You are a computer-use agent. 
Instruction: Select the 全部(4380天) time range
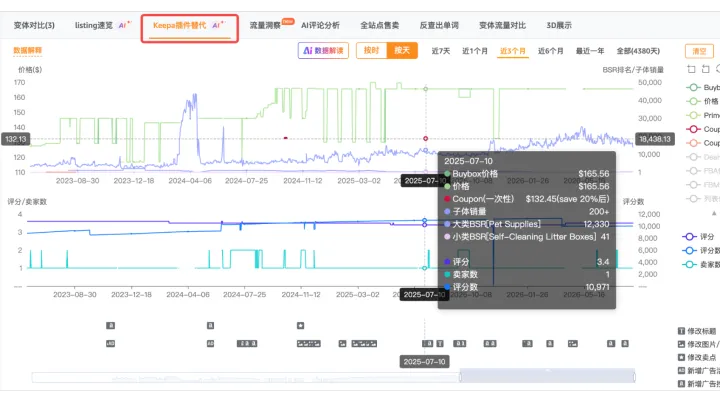(638, 51)
